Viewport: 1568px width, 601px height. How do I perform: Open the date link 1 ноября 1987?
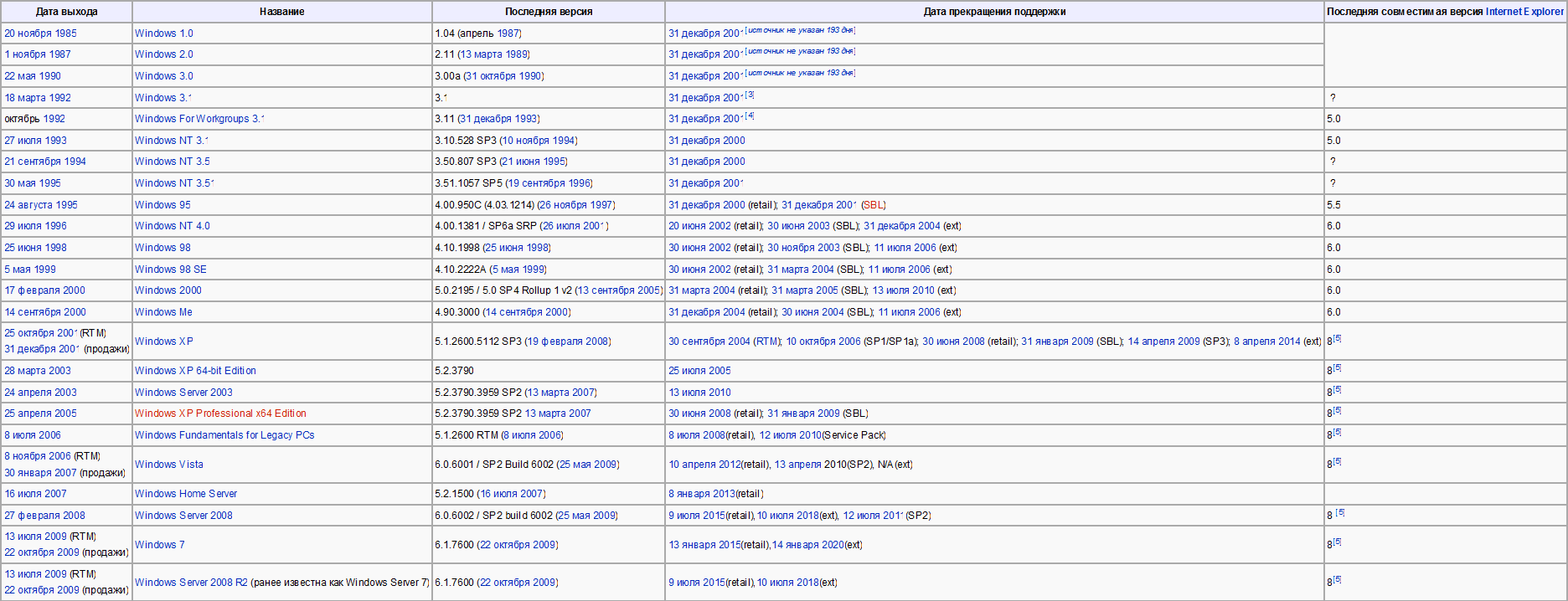point(38,54)
